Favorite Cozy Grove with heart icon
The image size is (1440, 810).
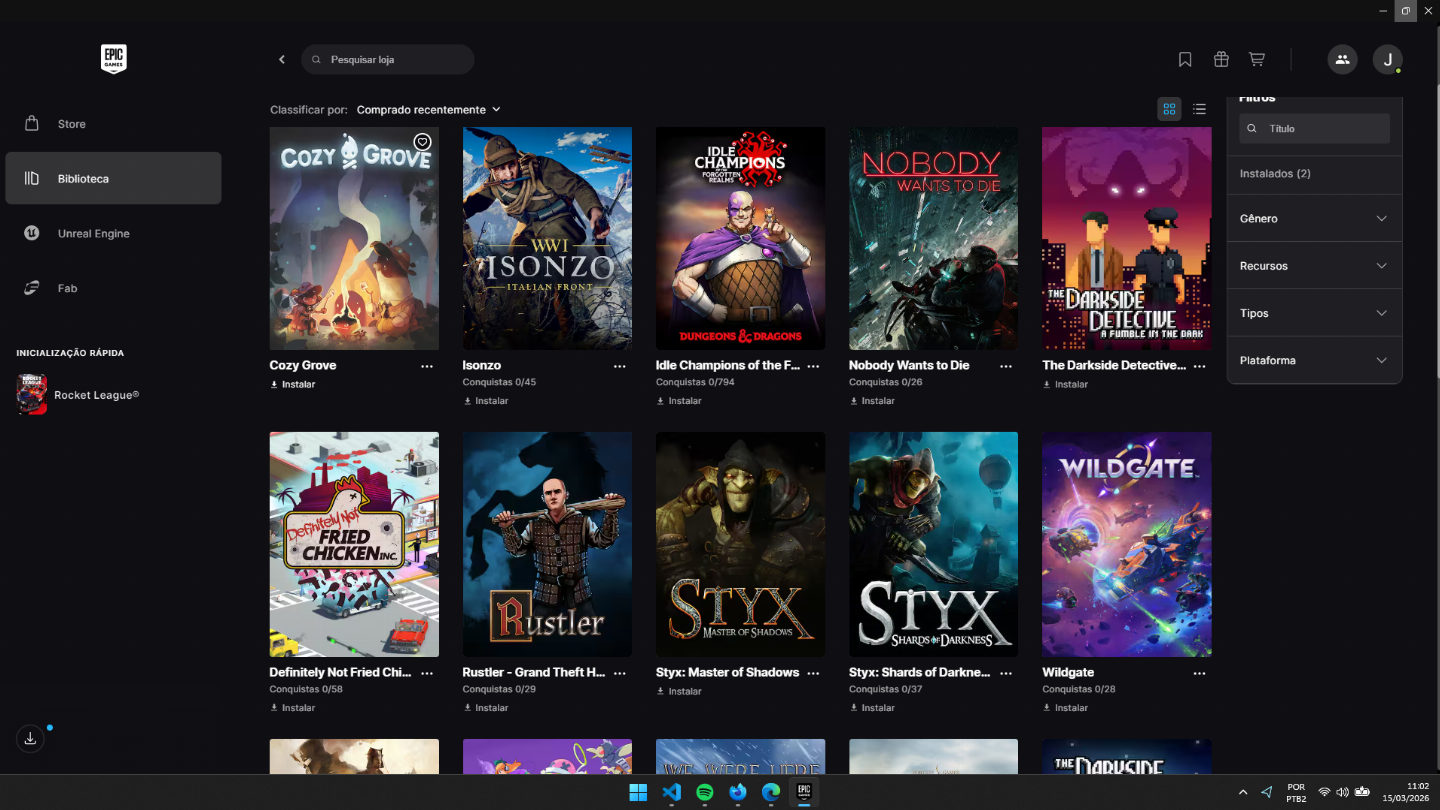[422, 142]
